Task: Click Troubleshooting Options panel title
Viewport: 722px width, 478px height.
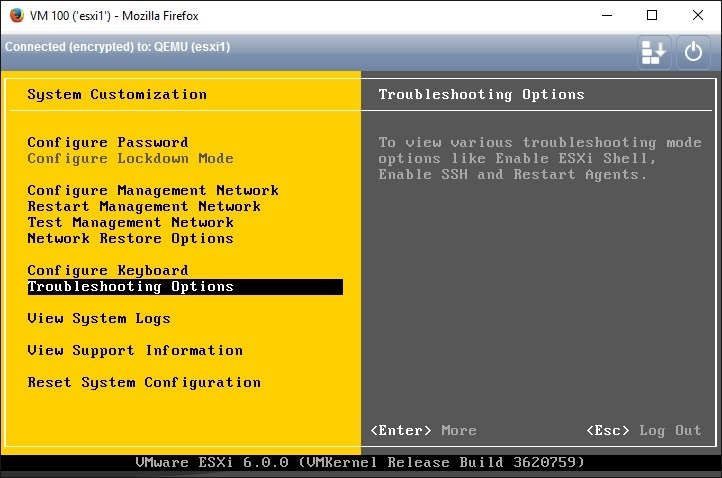Action: 481,94
